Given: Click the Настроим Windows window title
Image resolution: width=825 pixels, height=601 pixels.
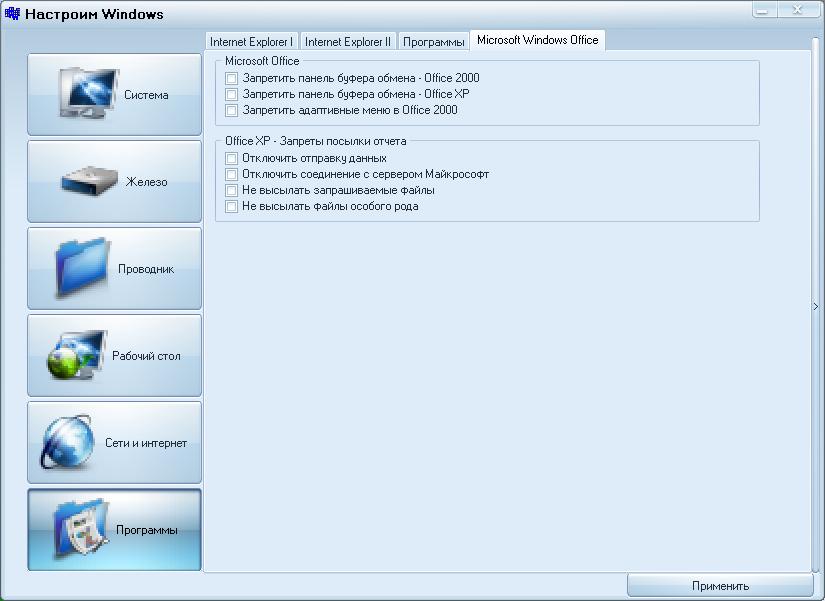Looking at the screenshot, I should [x=94, y=14].
